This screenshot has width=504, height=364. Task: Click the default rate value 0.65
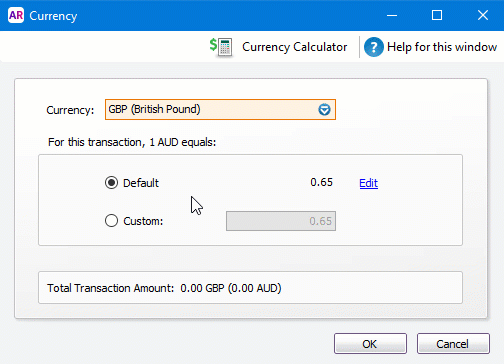[321, 182]
